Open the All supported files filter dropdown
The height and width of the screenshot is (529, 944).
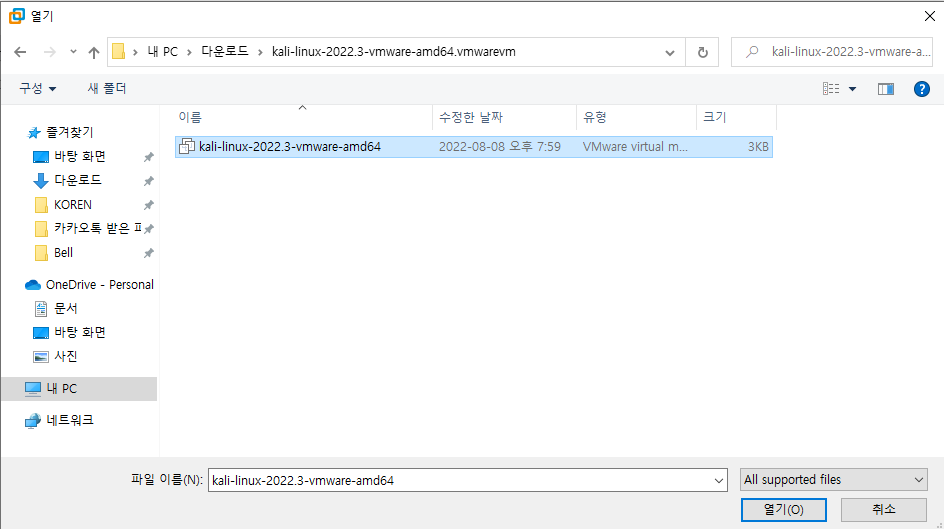(x=833, y=480)
